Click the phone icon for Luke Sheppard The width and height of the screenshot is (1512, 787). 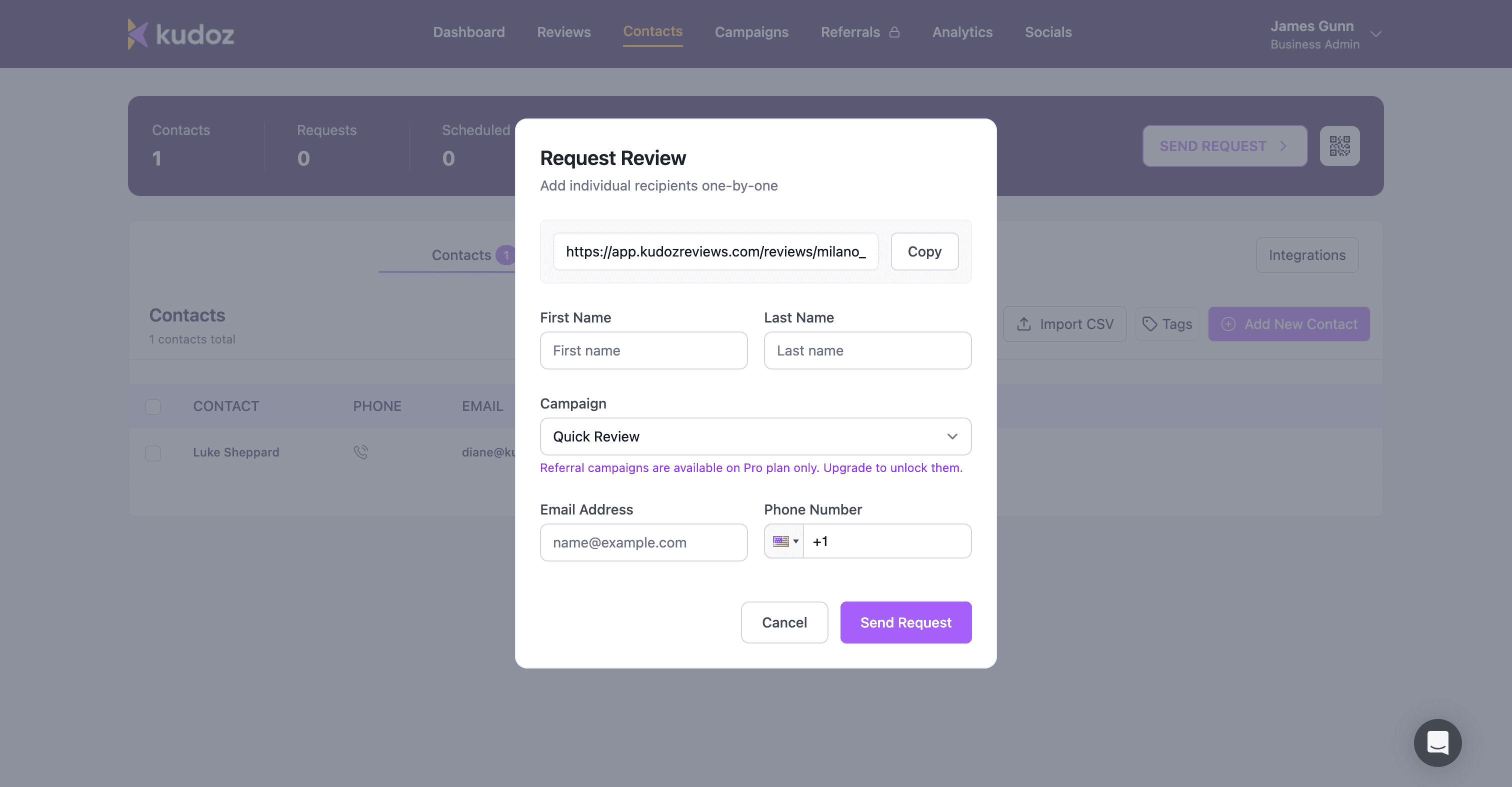361,452
